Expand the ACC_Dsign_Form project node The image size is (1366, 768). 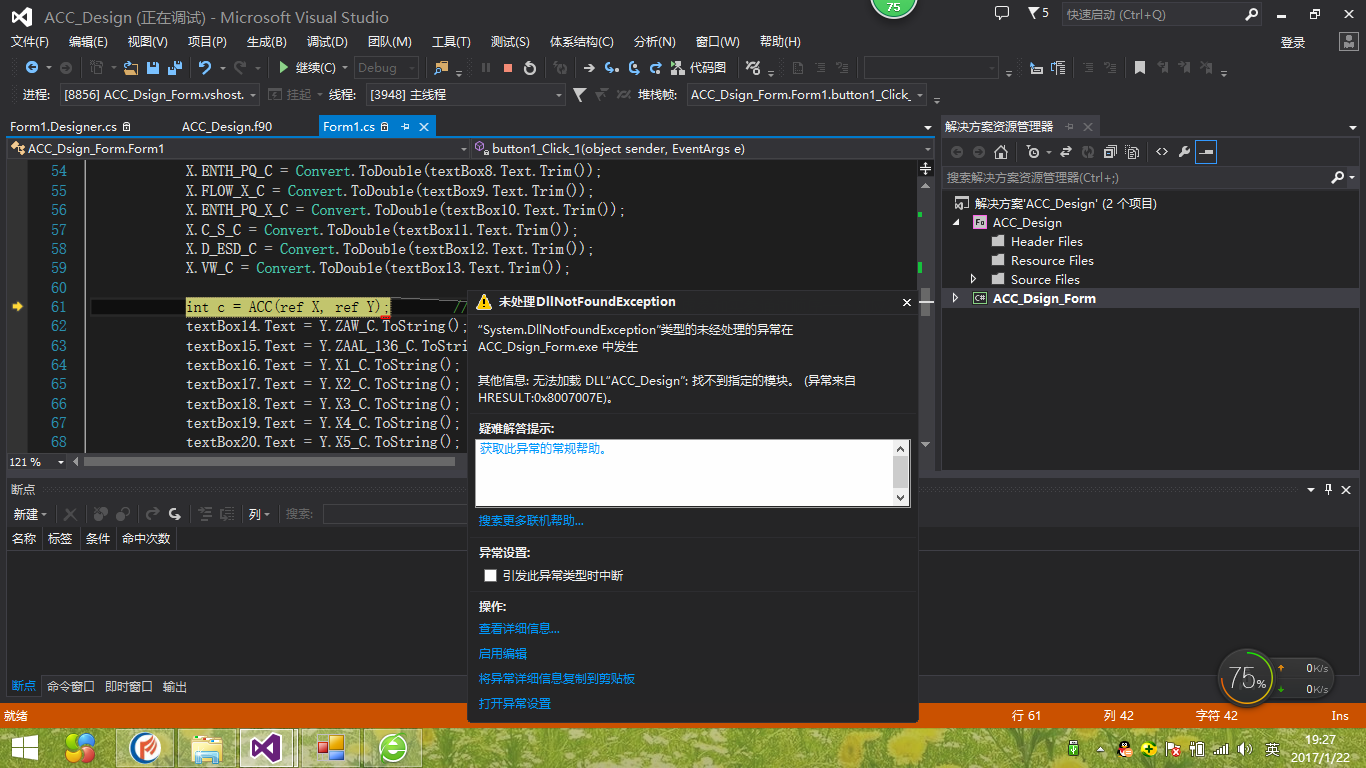coord(956,298)
